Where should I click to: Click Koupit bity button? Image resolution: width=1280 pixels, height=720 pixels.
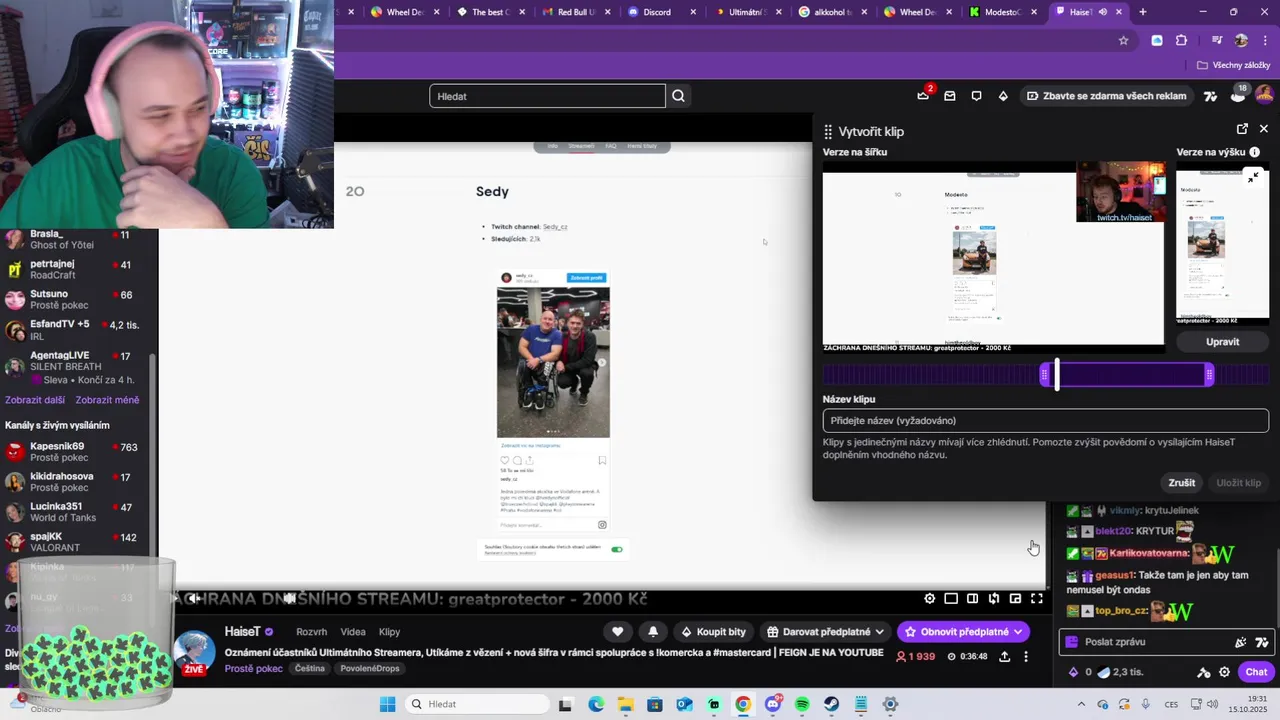coord(712,632)
